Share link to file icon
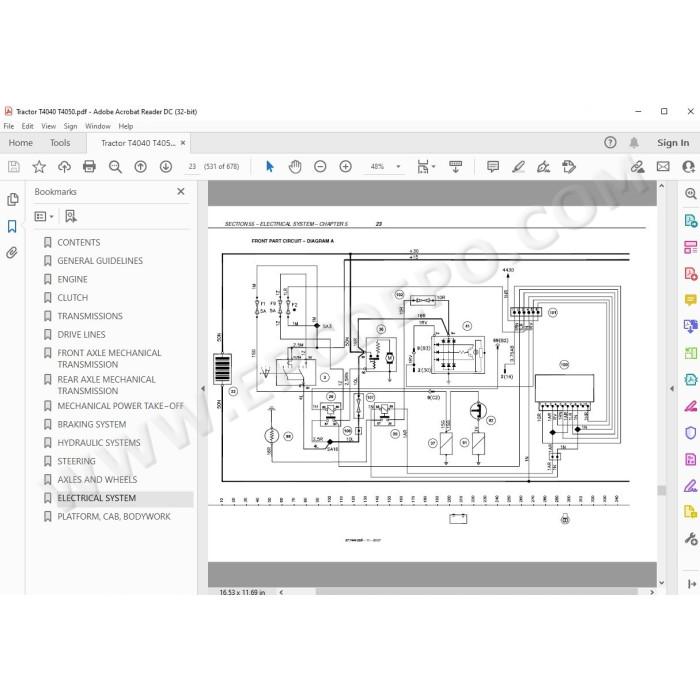 638,167
